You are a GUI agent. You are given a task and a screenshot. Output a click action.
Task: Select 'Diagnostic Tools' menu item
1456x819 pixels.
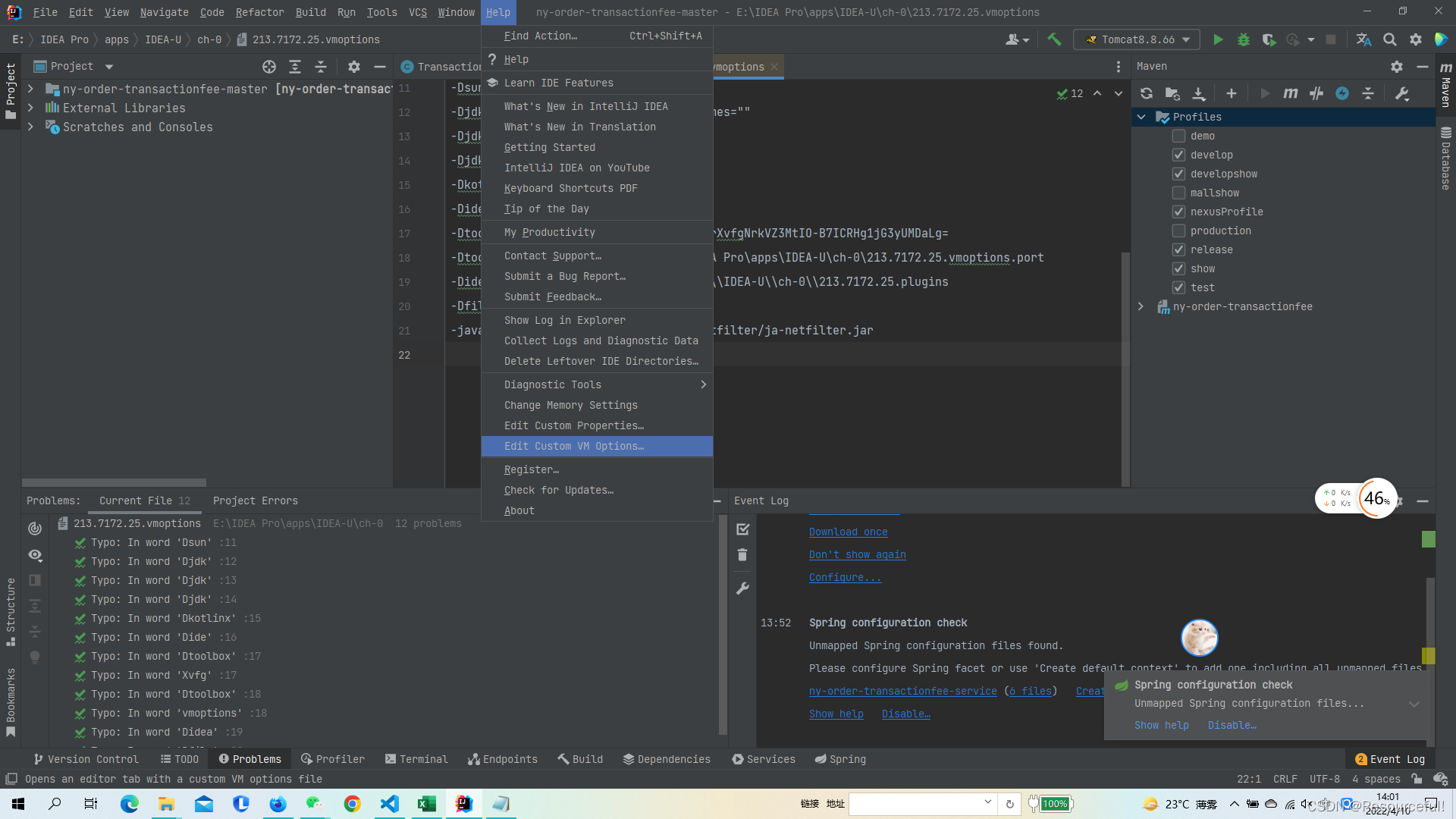click(x=553, y=384)
